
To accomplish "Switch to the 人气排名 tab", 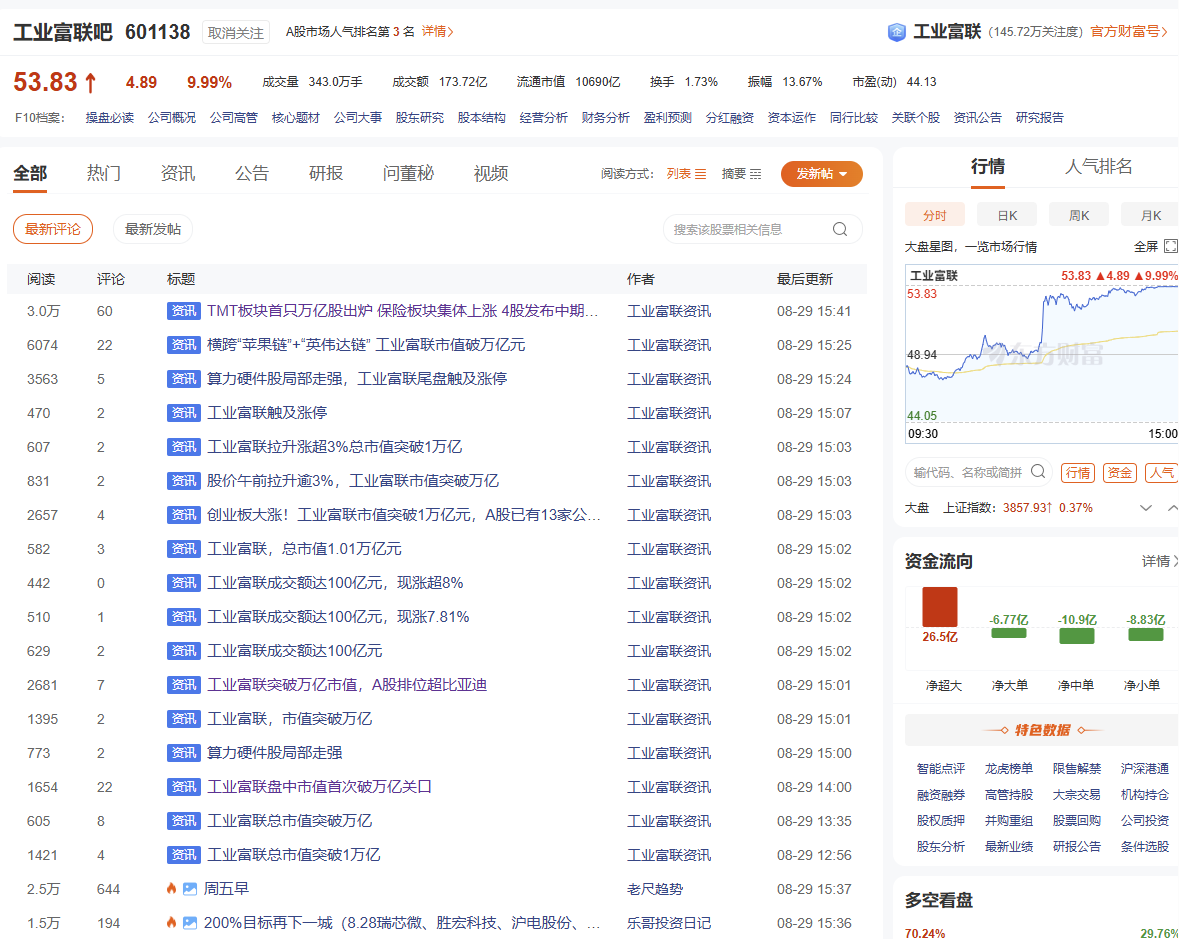I will (1099, 167).
